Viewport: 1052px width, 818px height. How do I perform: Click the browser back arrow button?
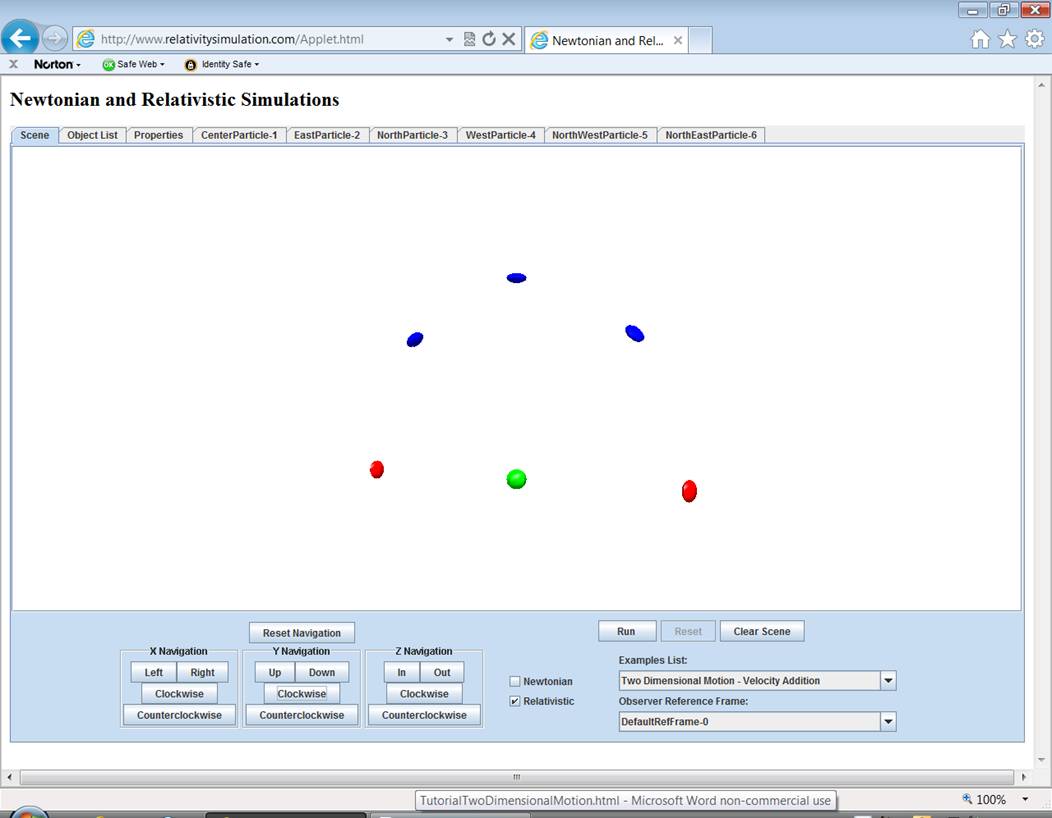click(21, 39)
